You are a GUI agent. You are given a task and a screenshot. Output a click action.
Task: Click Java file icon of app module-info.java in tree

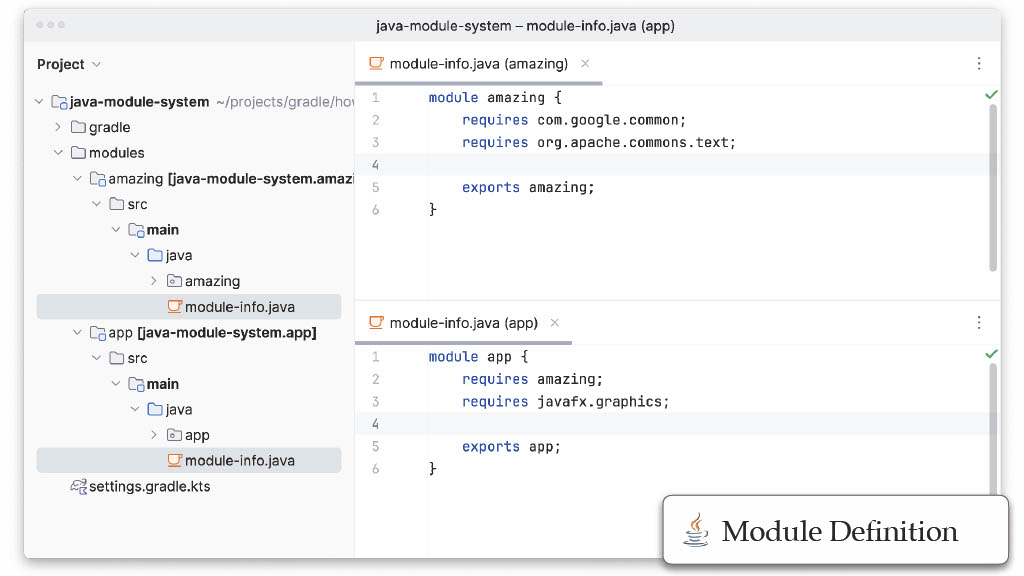[x=174, y=460]
